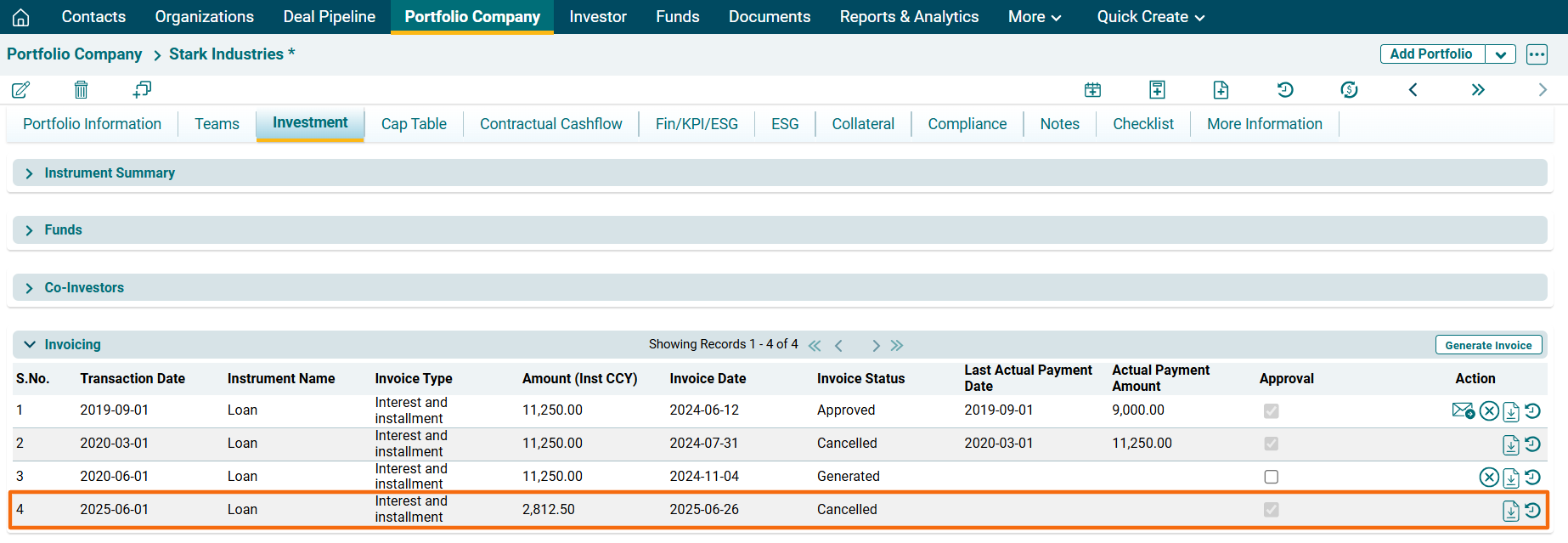Download invoice for the 2025-06-01 transaction
Image resolution: width=1568 pixels, height=543 pixels.
(x=1510, y=511)
